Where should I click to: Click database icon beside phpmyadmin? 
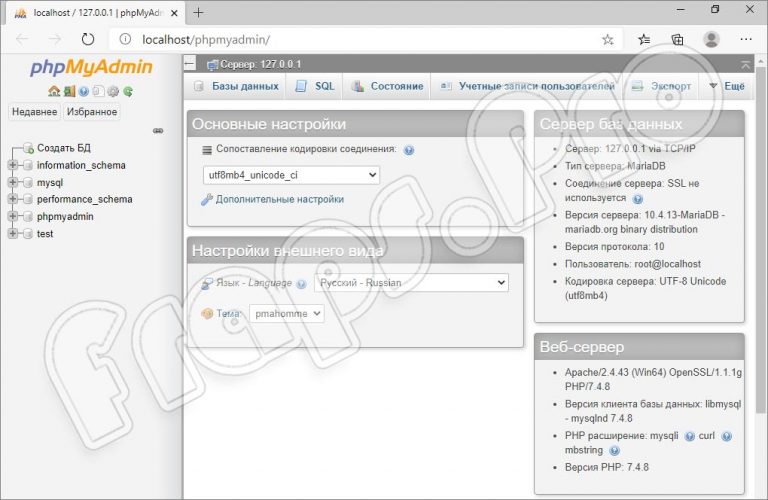pyautogui.click(x=28, y=216)
